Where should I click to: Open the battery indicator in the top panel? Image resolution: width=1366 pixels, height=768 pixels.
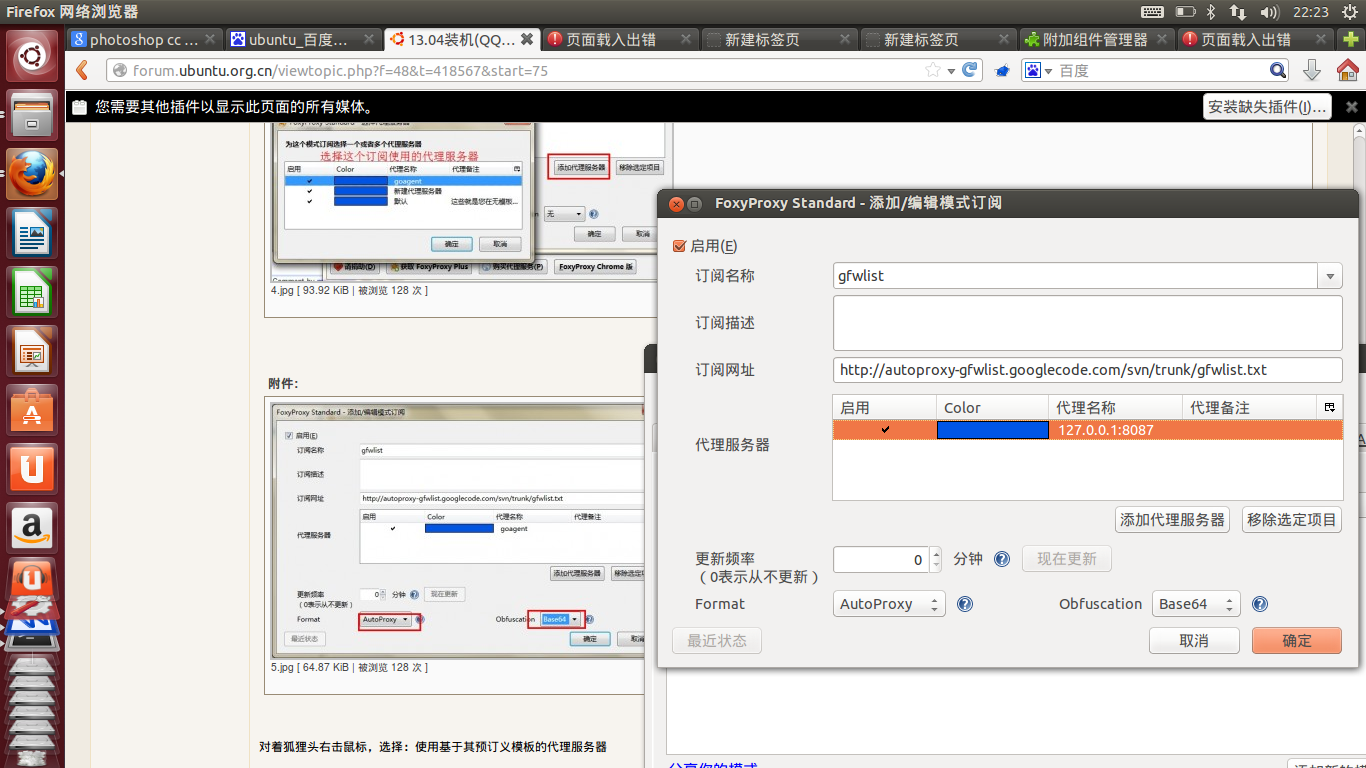coord(1185,12)
